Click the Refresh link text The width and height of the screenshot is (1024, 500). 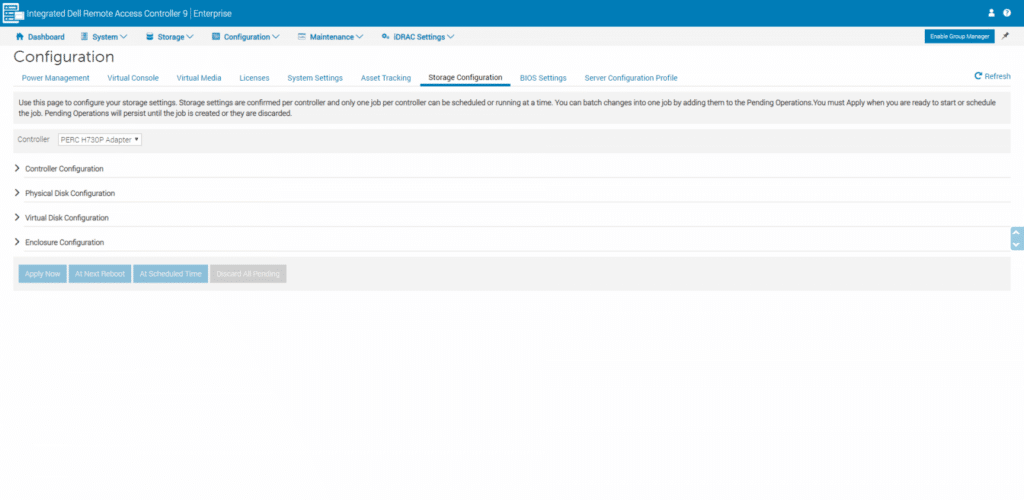[997, 76]
